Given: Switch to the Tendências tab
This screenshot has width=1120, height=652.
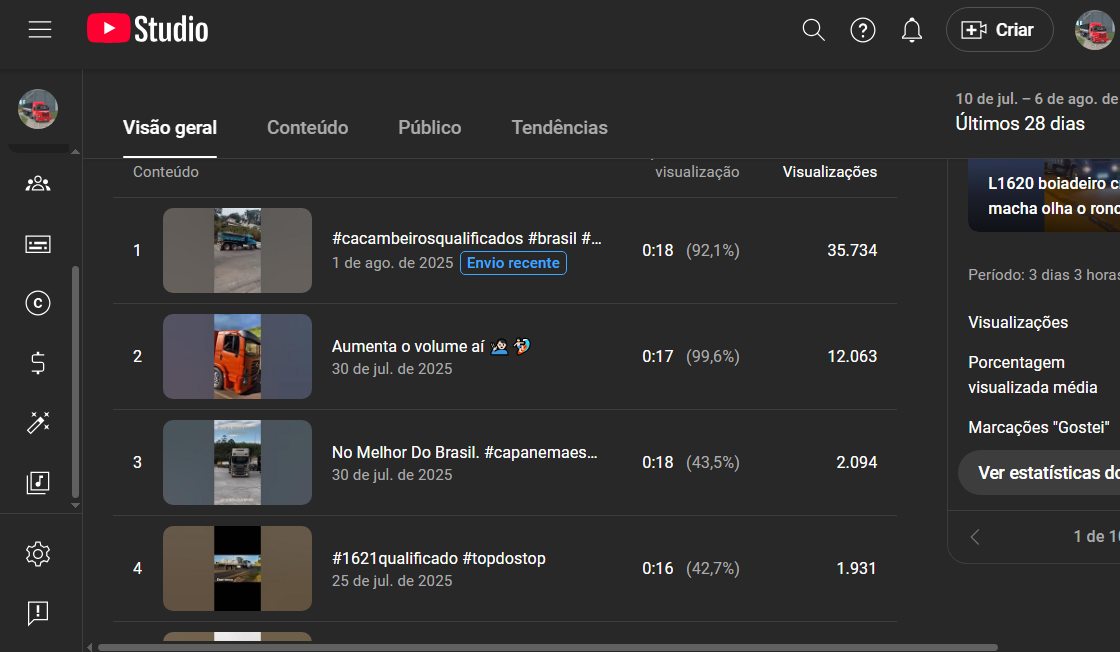Looking at the screenshot, I should [560, 128].
